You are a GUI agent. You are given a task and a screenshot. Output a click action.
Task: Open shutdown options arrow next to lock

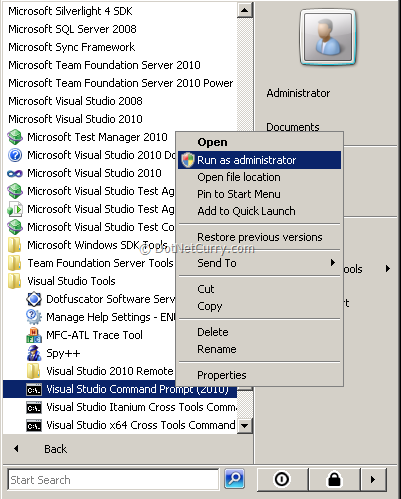(373, 479)
